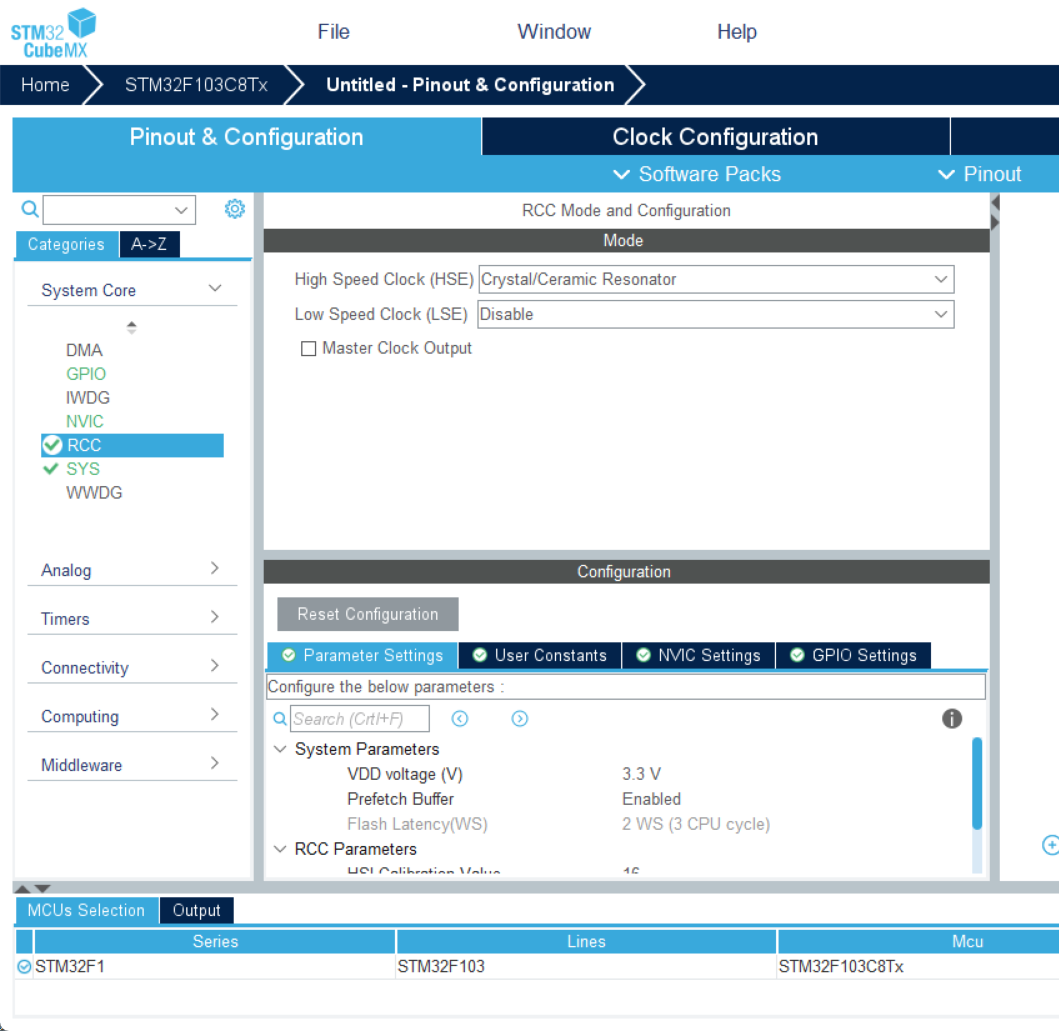The image size is (1059, 1031).
Task: Click the parameter search magnifier icon
Action: point(280,718)
